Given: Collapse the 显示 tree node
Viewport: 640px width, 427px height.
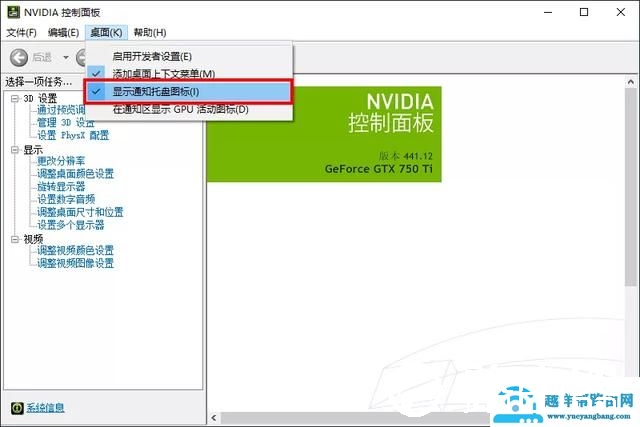Looking at the screenshot, I should pos(15,150).
